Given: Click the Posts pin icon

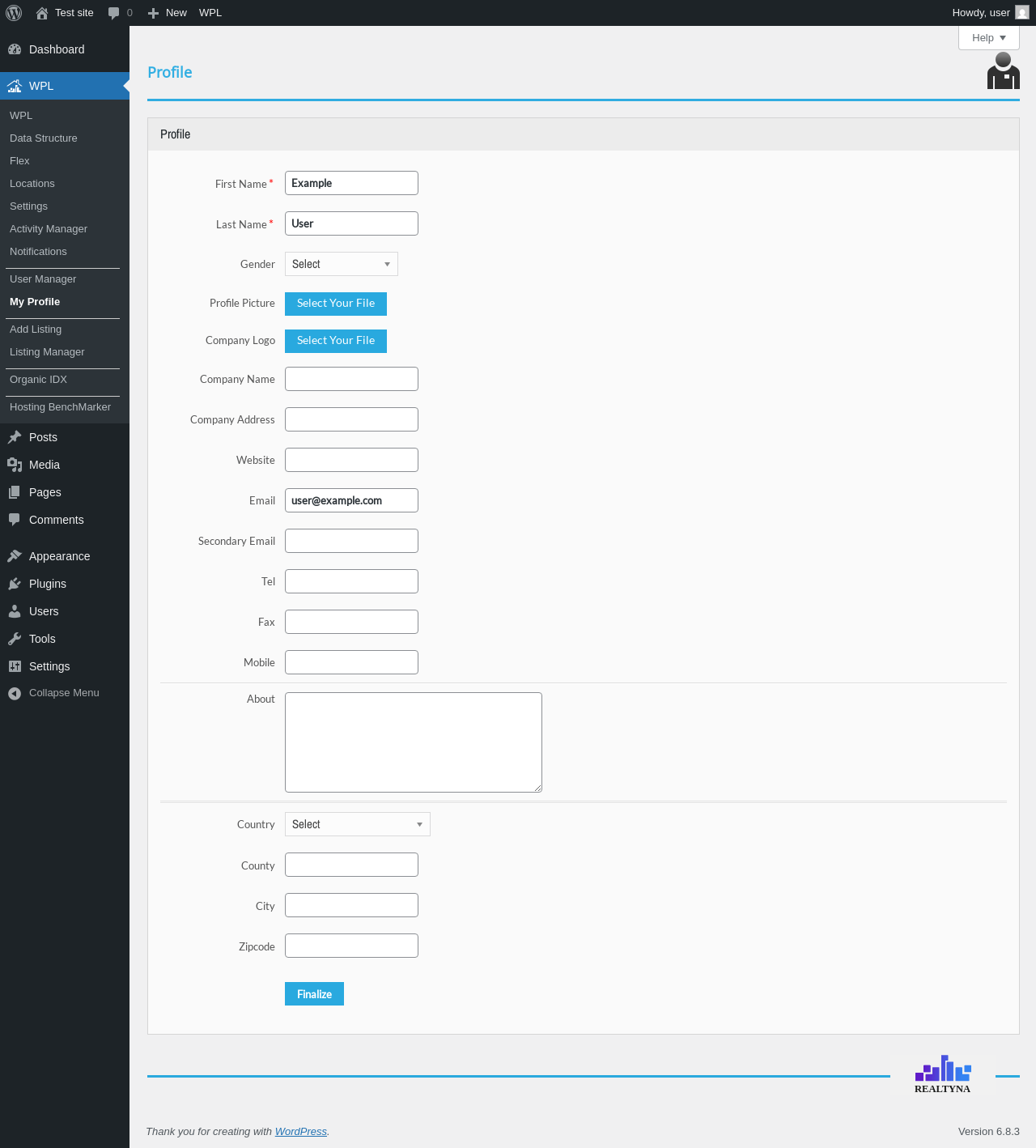Looking at the screenshot, I should [15, 437].
